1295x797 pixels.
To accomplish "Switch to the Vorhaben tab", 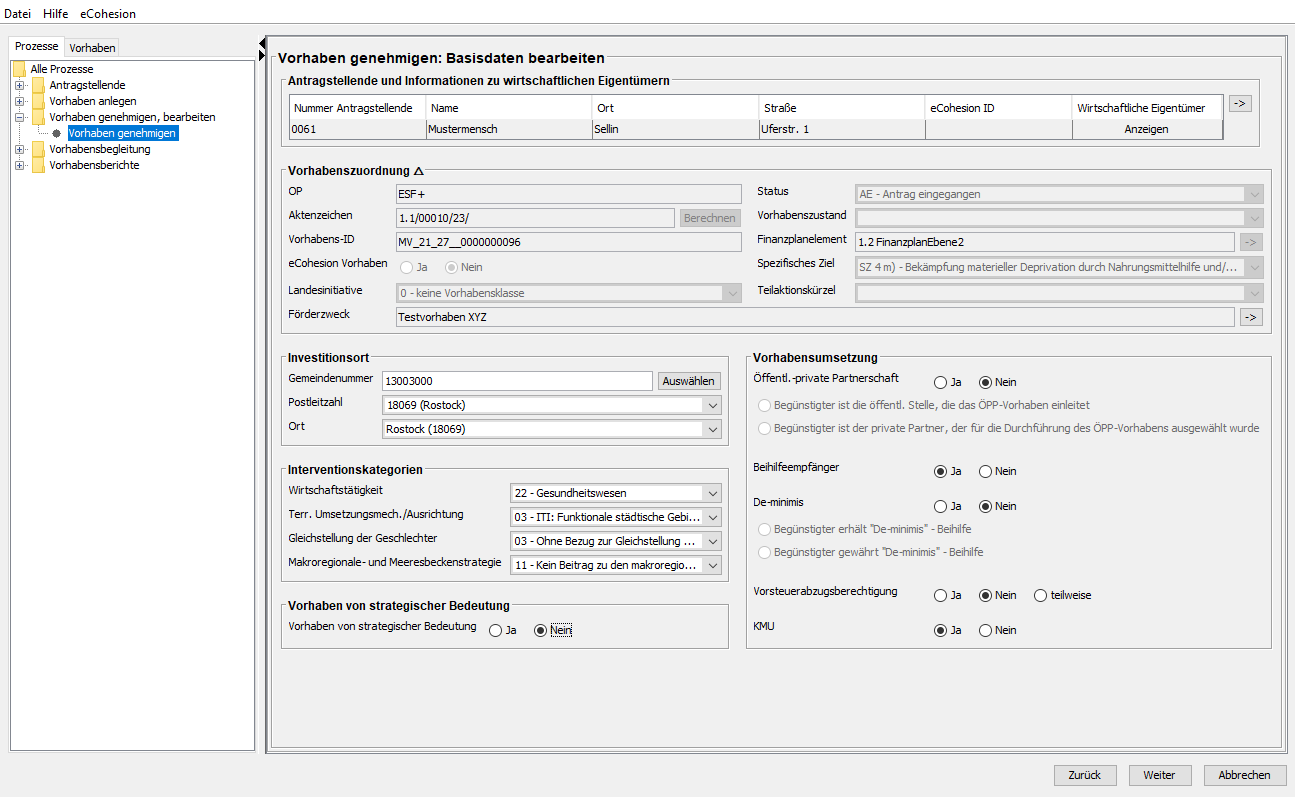I will pos(92,47).
